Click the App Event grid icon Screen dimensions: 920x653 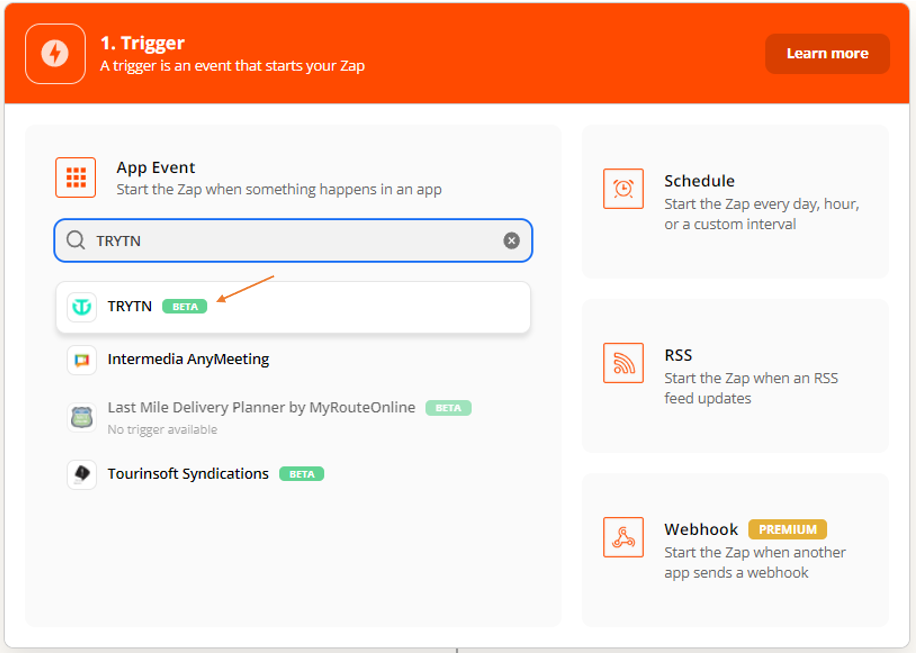pyautogui.click(x=76, y=177)
